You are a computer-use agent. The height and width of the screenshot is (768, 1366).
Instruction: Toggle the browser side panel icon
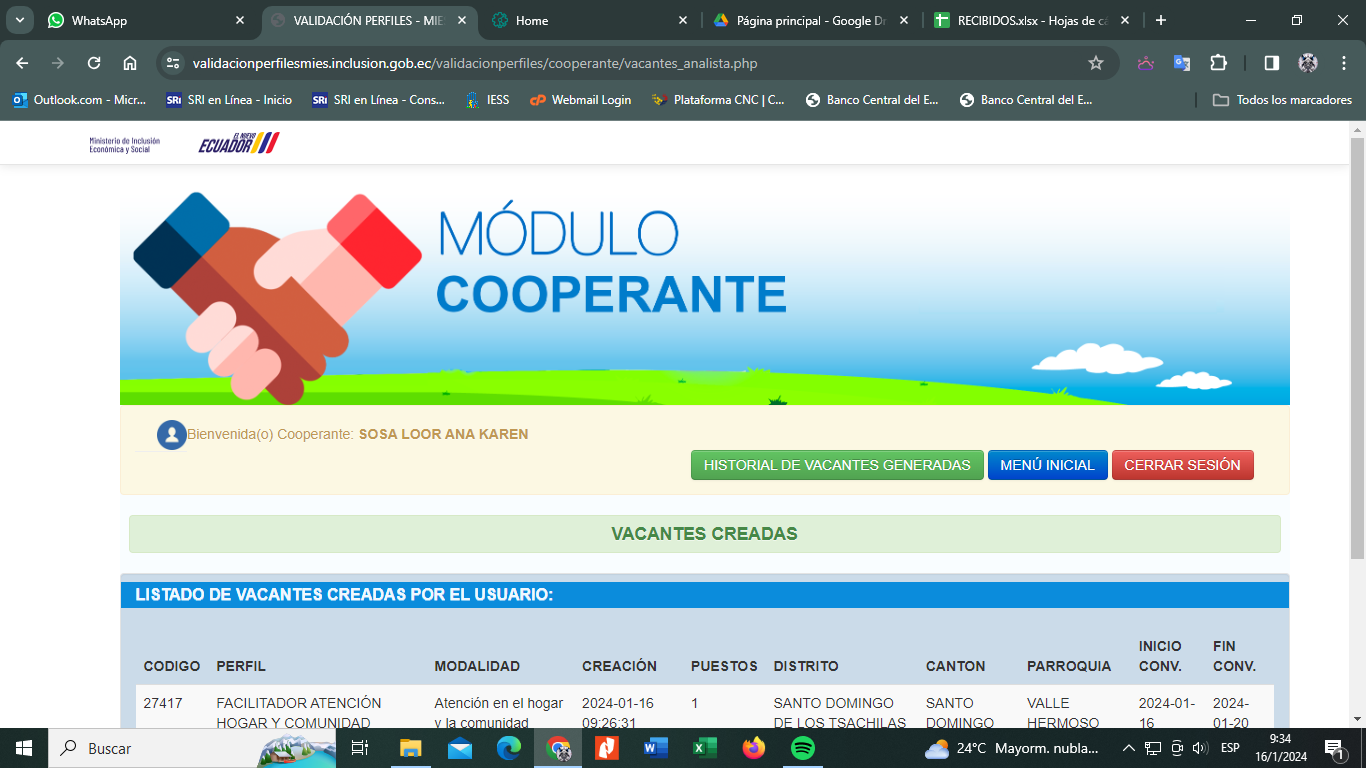click(x=1271, y=63)
